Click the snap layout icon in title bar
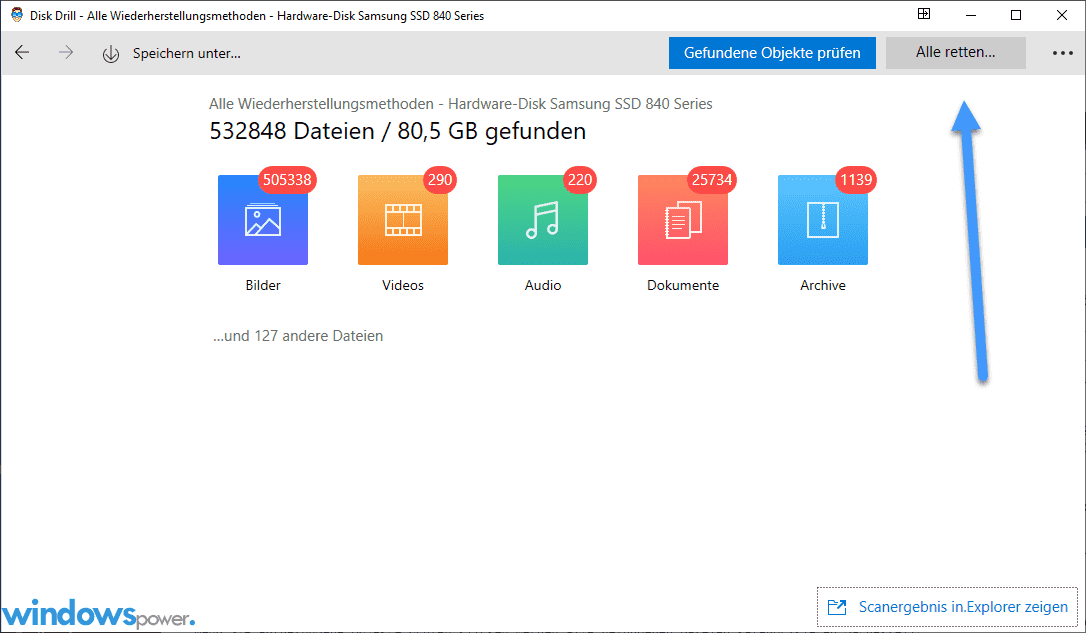 924,14
